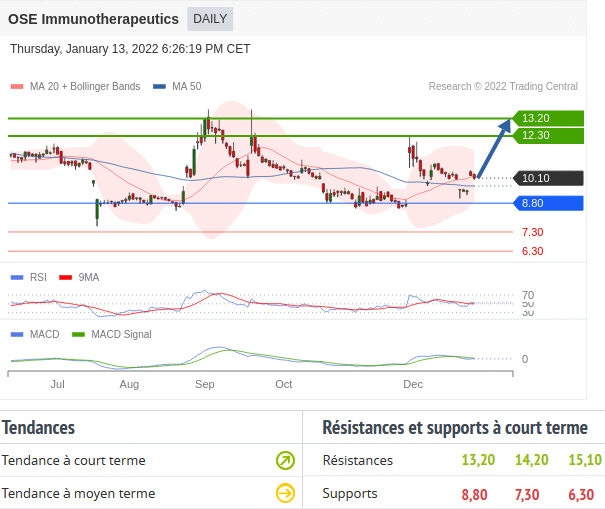Click the 8.80 blue support label
Viewport: 605px width, 509px height.
[548, 203]
